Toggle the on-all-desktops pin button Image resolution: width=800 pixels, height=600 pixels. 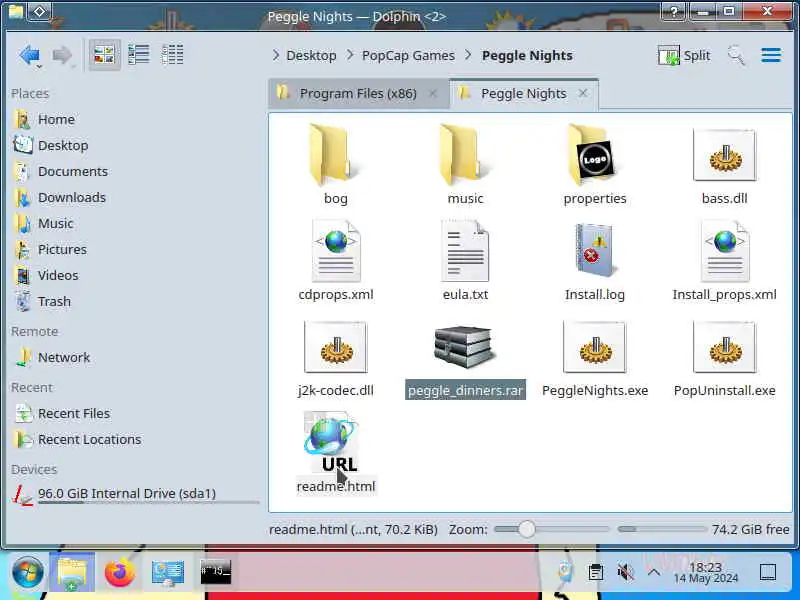click(x=39, y=11)
